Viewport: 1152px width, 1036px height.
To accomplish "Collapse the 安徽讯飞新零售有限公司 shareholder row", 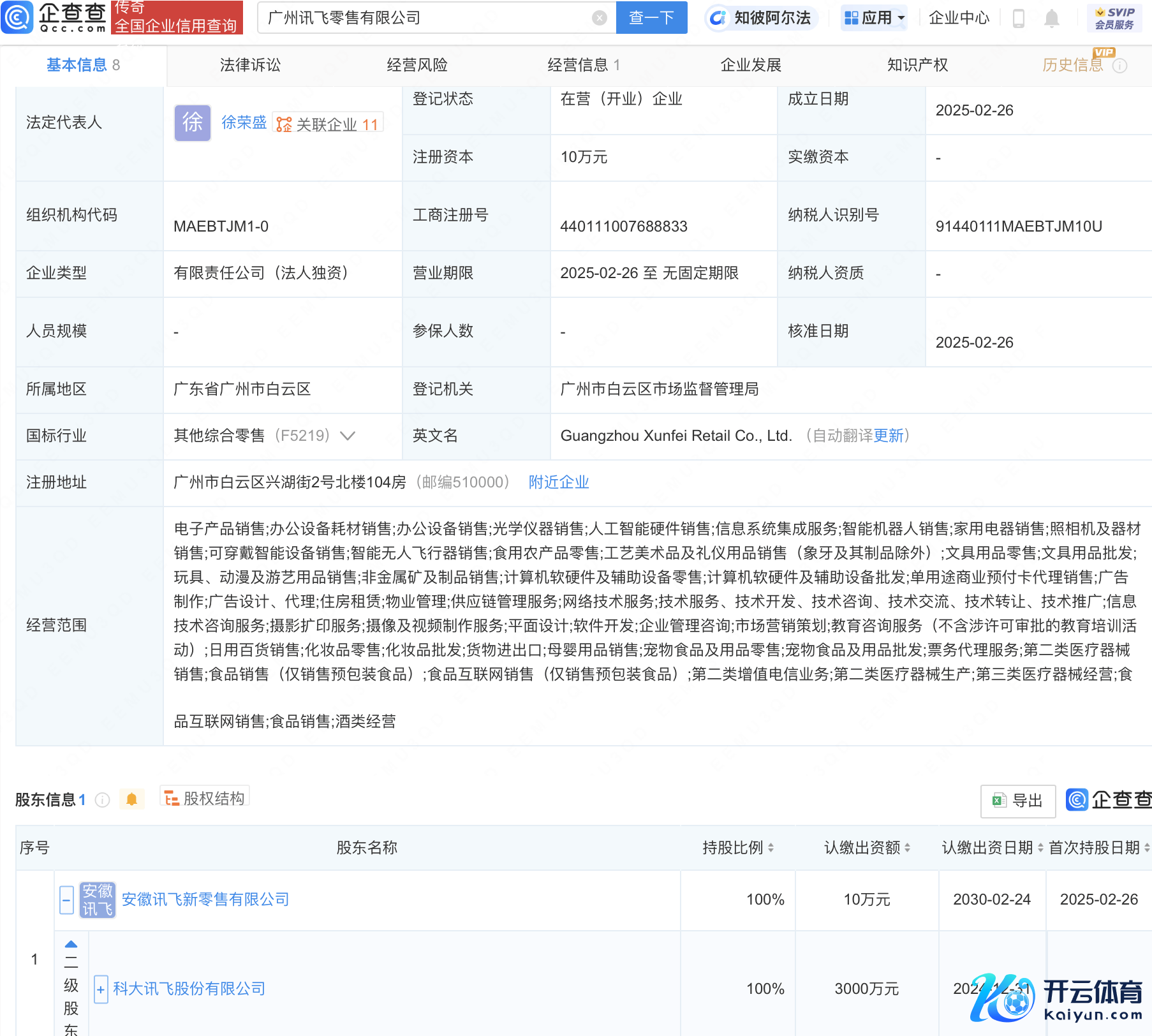I will tap(66, 900).
